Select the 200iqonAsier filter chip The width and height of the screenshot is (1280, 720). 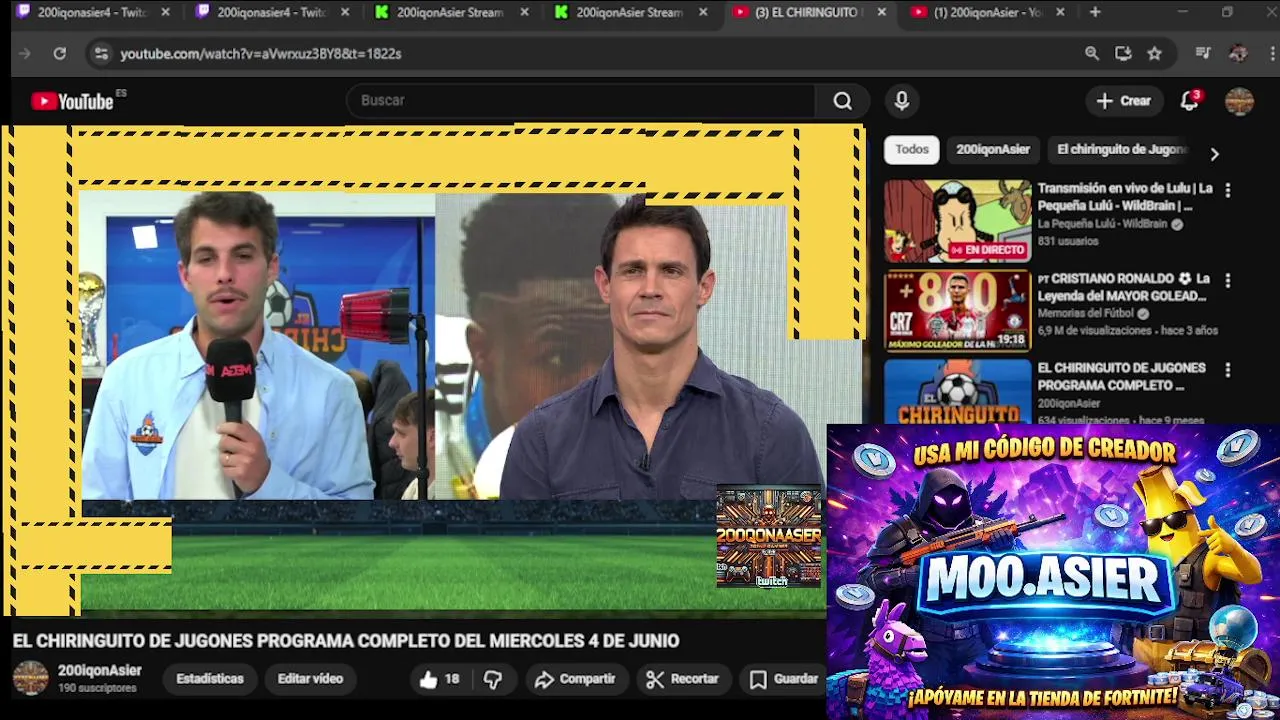tap(993, 149)
